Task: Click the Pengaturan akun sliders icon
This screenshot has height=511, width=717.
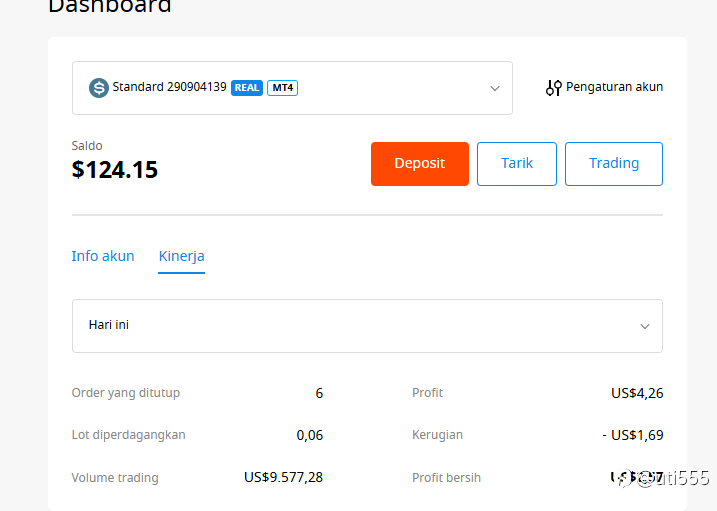Action: [554, 88]
